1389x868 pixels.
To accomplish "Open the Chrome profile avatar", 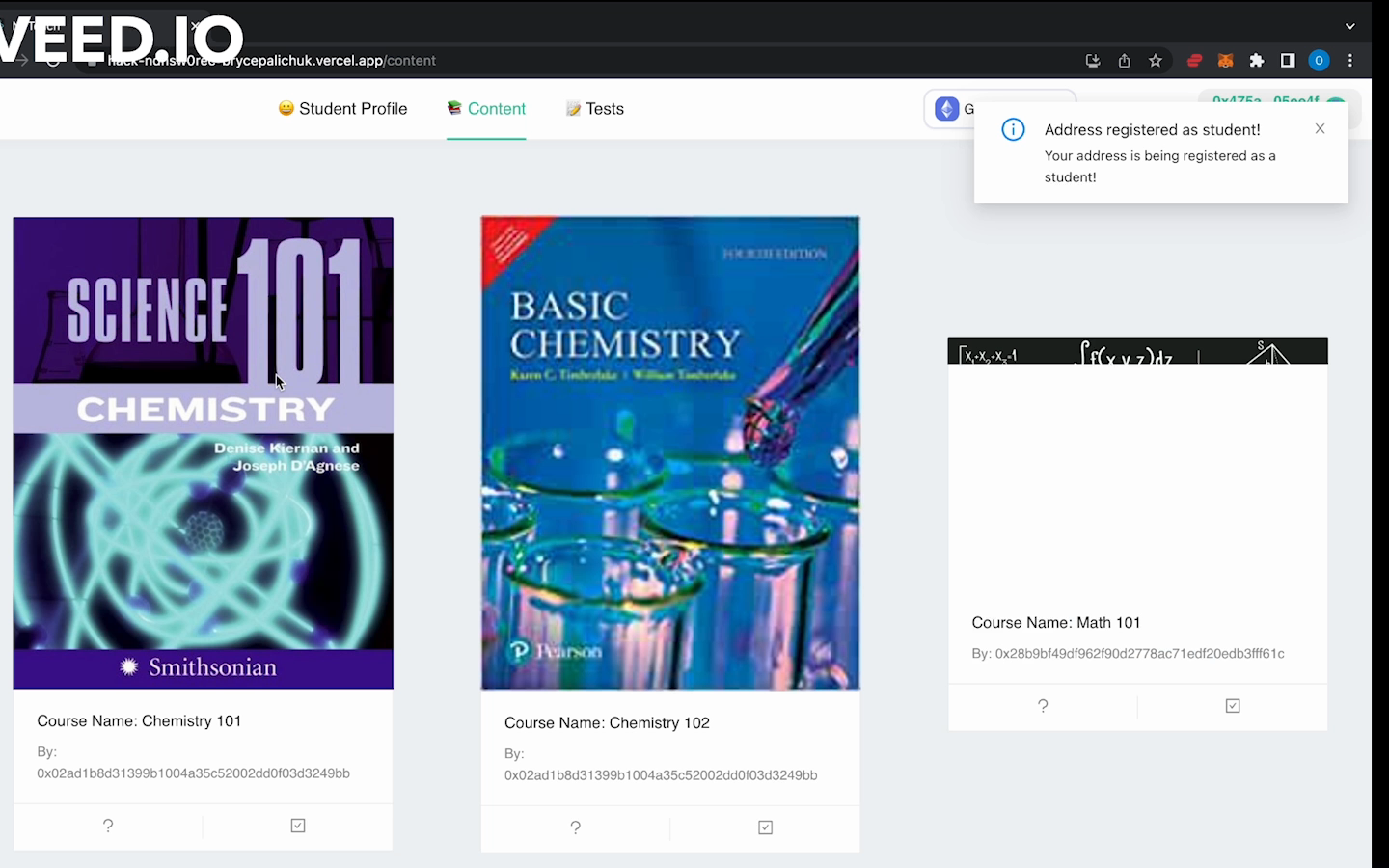I will pos(1319,61).
